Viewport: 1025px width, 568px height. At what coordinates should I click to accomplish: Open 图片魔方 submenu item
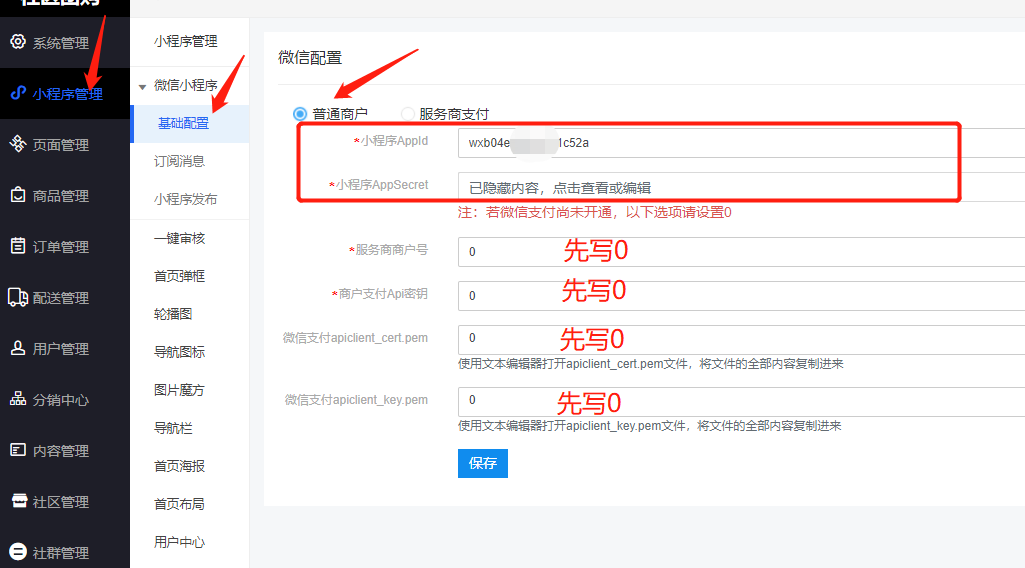179,390
